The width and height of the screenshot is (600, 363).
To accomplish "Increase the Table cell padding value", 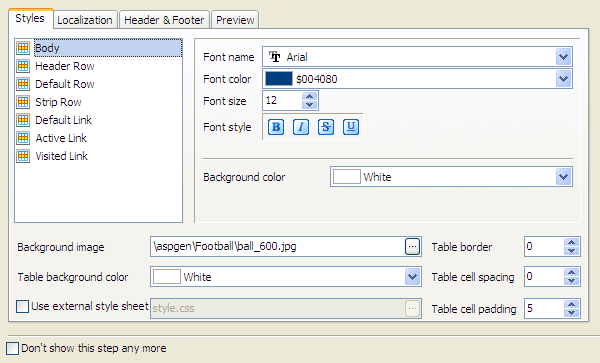I will click(572, 304).
